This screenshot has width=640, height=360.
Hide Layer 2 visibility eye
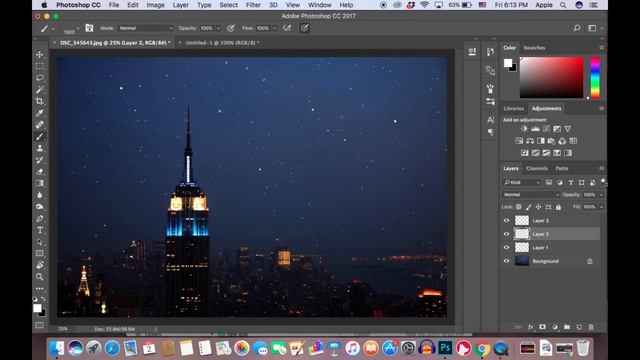pos(507,234)
